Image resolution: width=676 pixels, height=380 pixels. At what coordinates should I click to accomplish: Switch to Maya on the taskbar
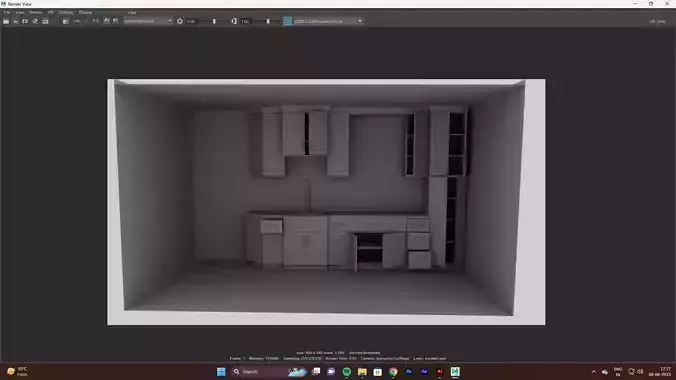click(455, 371)
